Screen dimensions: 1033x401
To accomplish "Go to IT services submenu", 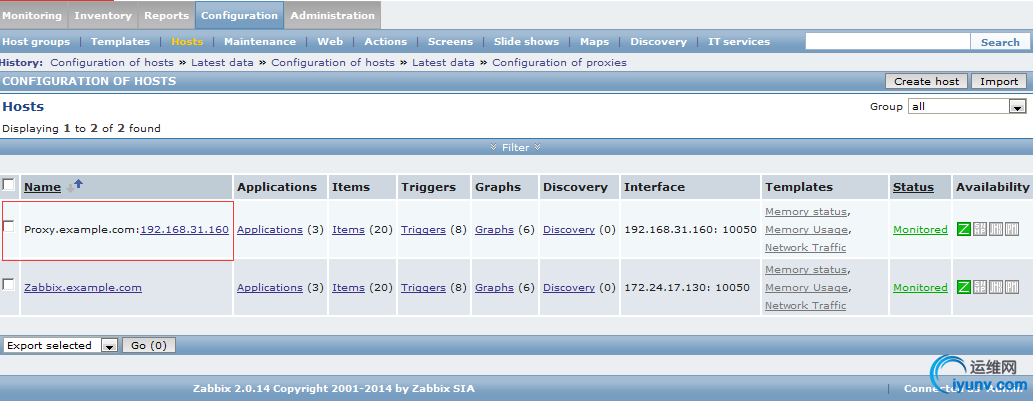I will point(739,41).
